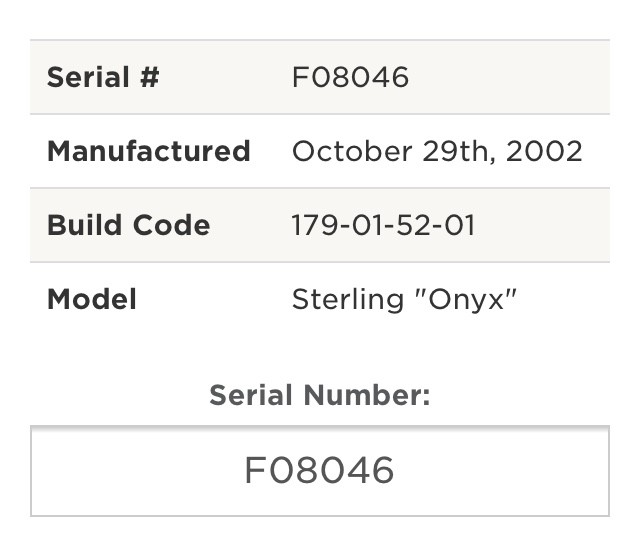Image resolution: width=635 pixels, height=534 pixels.
Task: Click the "Serial Number:" field label
Action: click(x=320, y=395)
